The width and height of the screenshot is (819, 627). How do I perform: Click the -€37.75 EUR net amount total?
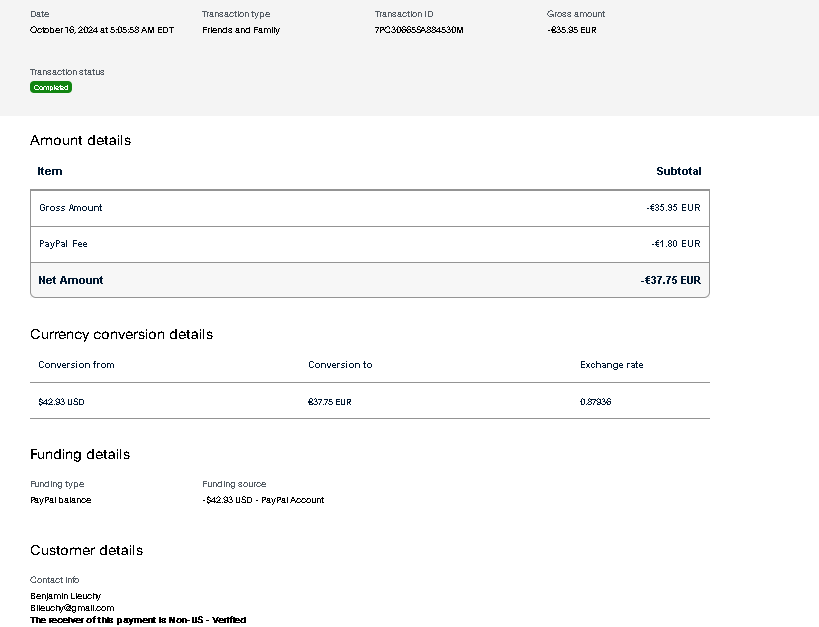coord(670,281)
